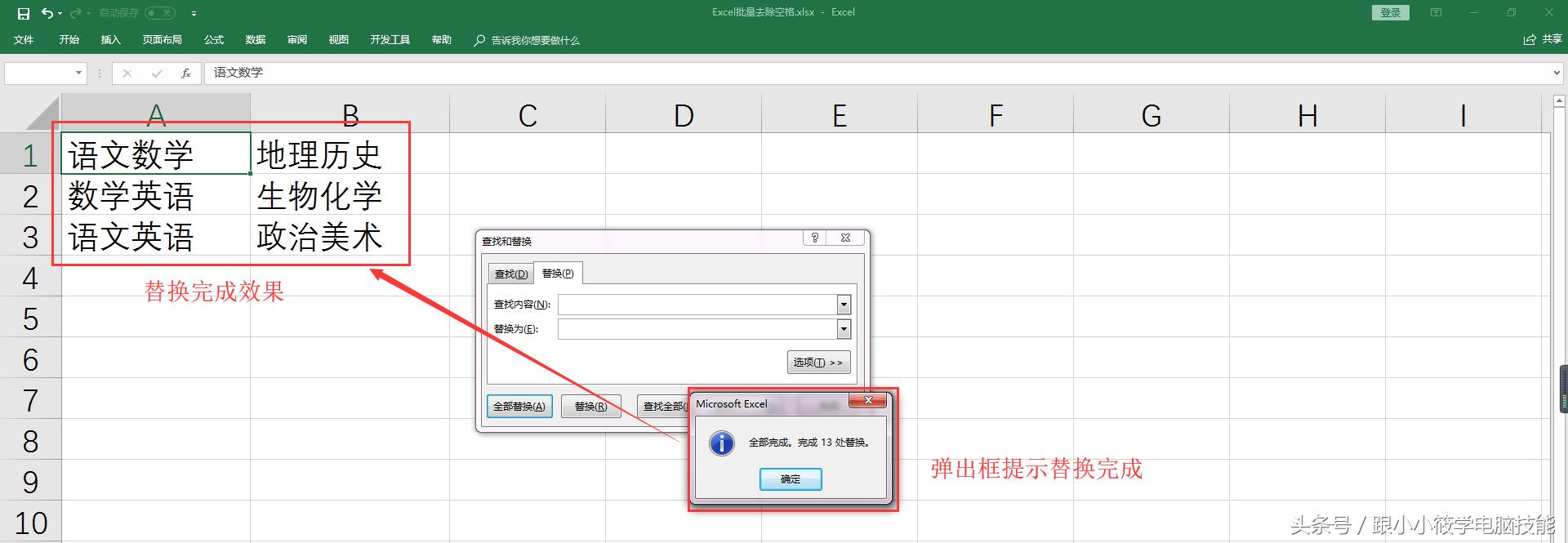1568x543 pixels.
Task: Click the 查找内容 input field
Action: [697, 305]
